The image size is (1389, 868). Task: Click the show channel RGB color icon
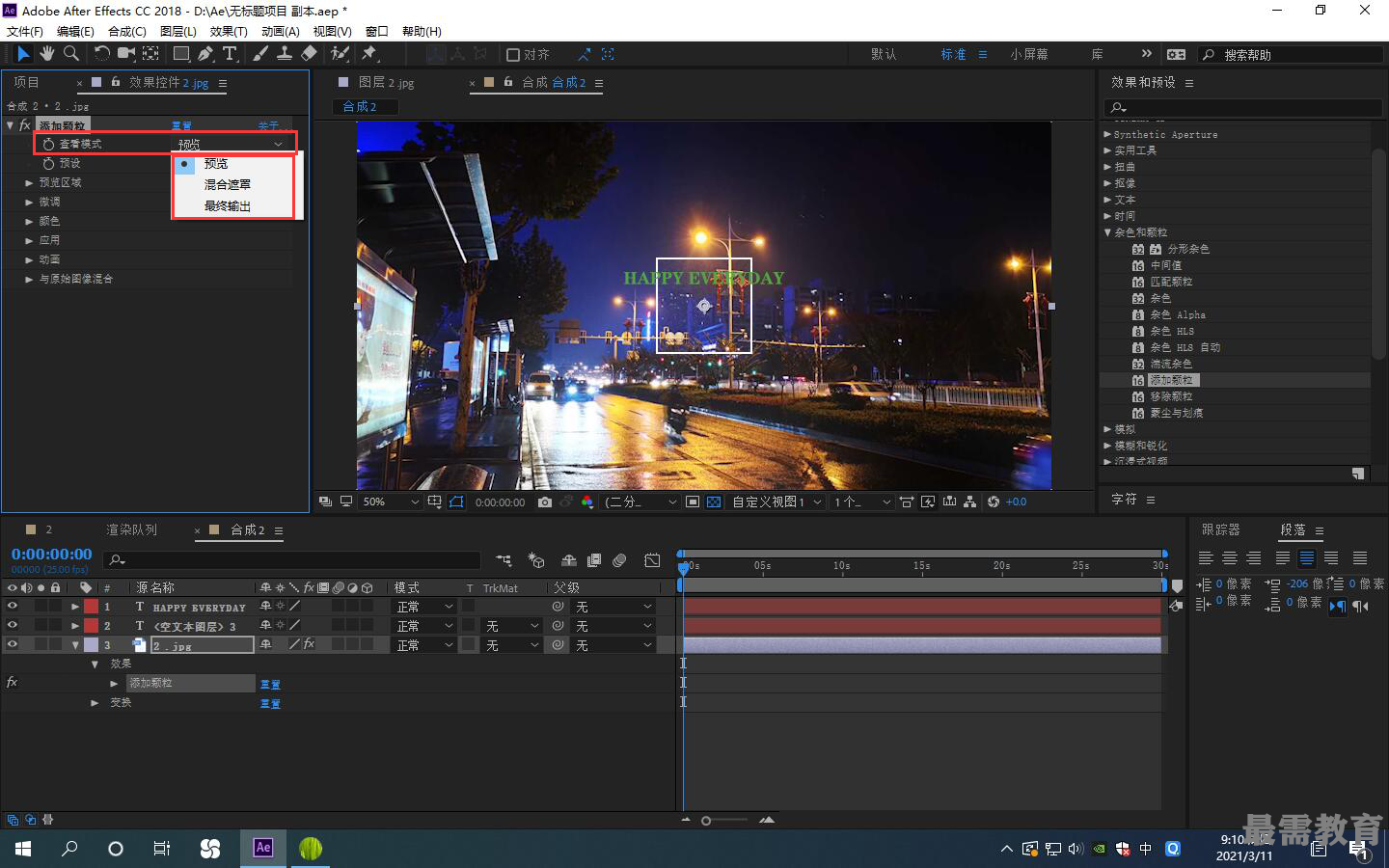click(587, 502)
